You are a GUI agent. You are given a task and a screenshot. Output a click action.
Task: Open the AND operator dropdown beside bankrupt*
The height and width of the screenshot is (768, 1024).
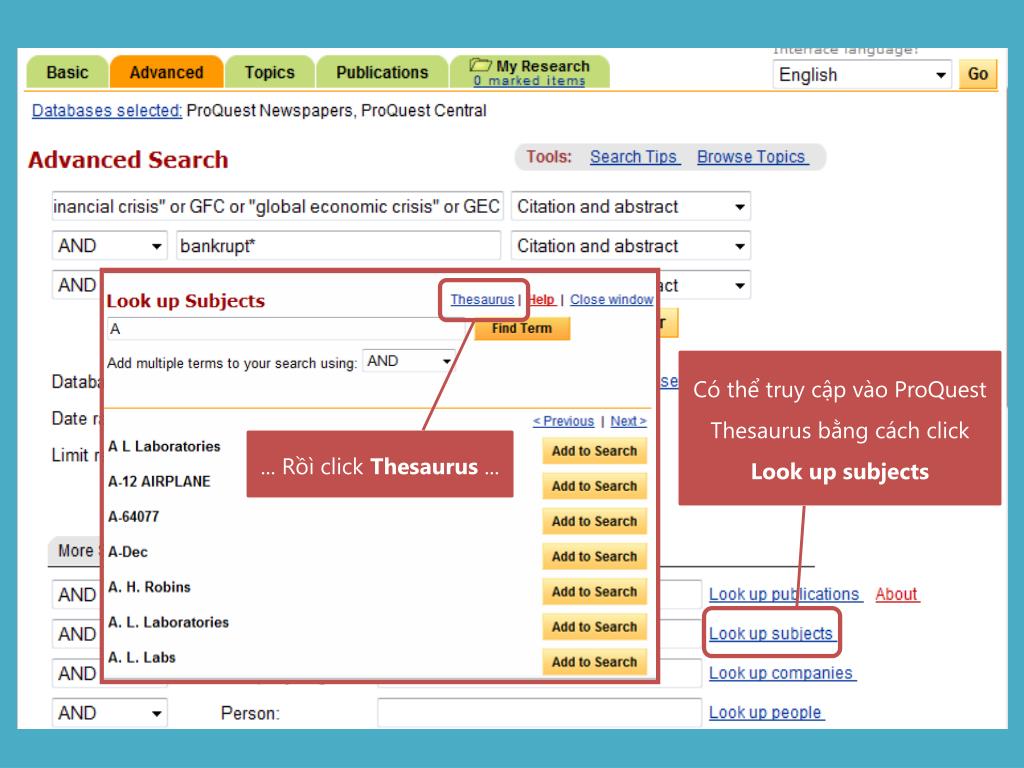pyautogui.click(x=110, y=246)
